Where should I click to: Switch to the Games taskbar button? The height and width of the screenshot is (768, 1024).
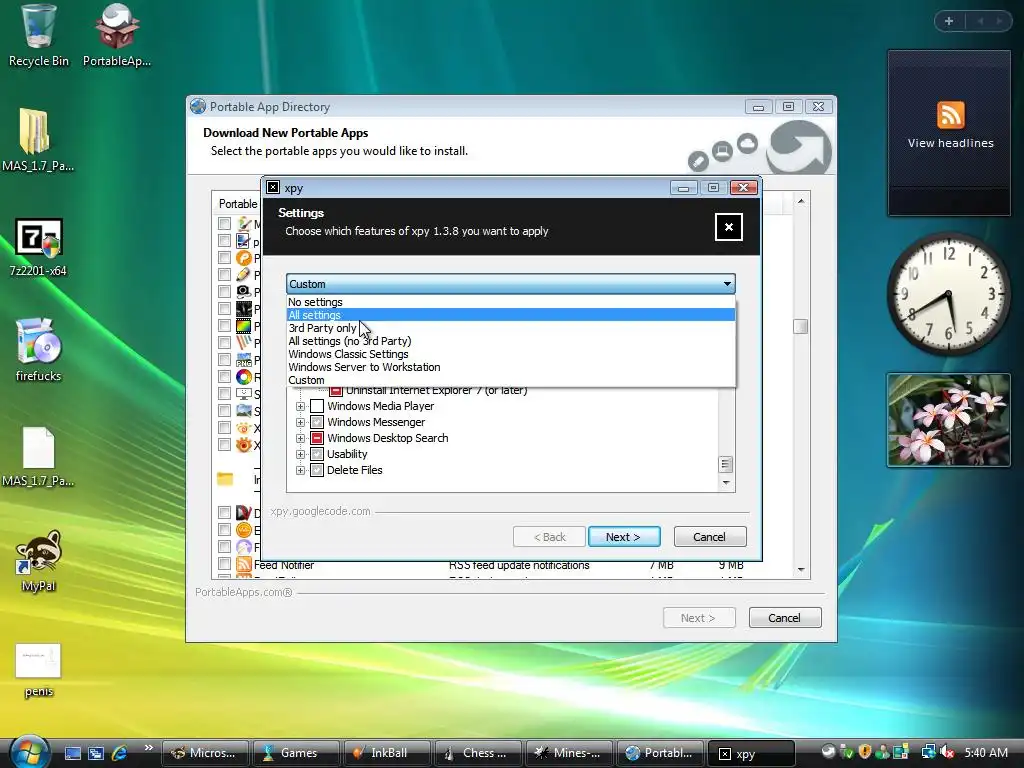pos(295,753)
